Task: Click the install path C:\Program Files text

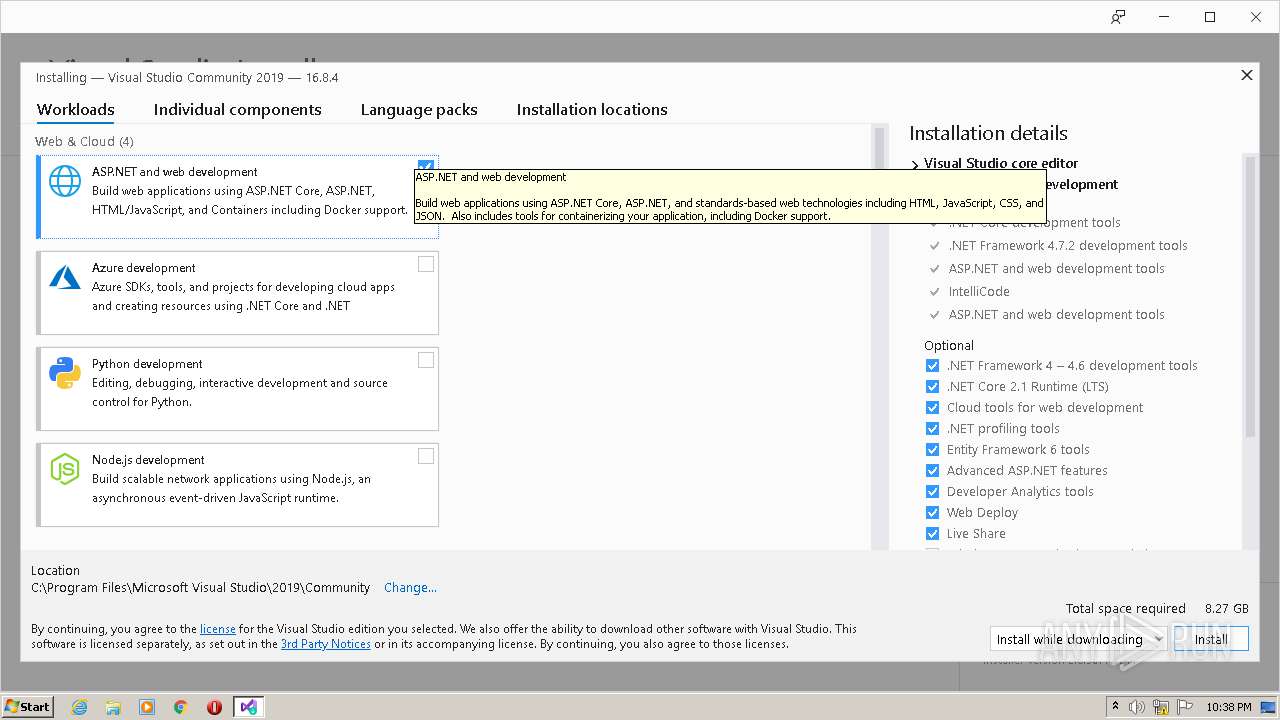Action: click(200, 588)
